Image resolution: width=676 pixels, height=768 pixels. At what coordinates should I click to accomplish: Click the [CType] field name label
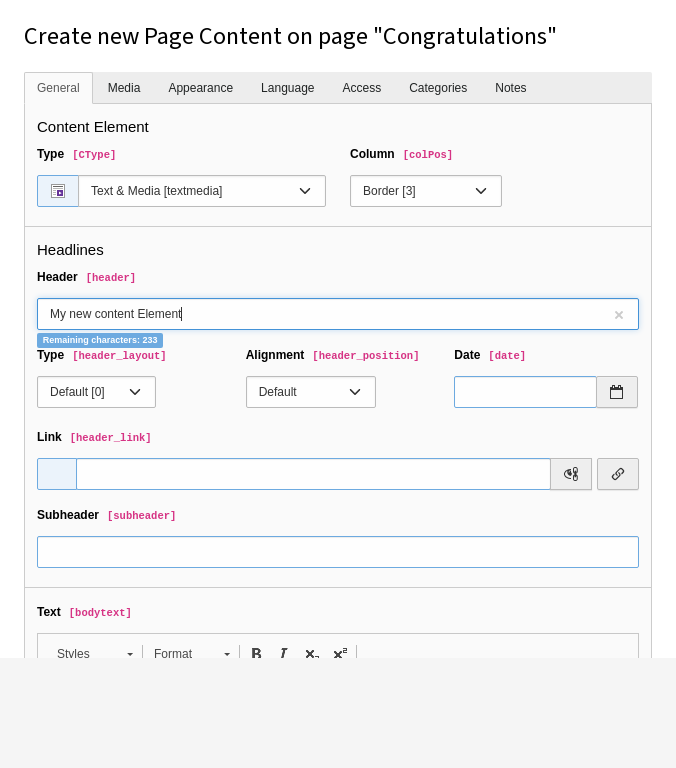[x=94, y=155]
